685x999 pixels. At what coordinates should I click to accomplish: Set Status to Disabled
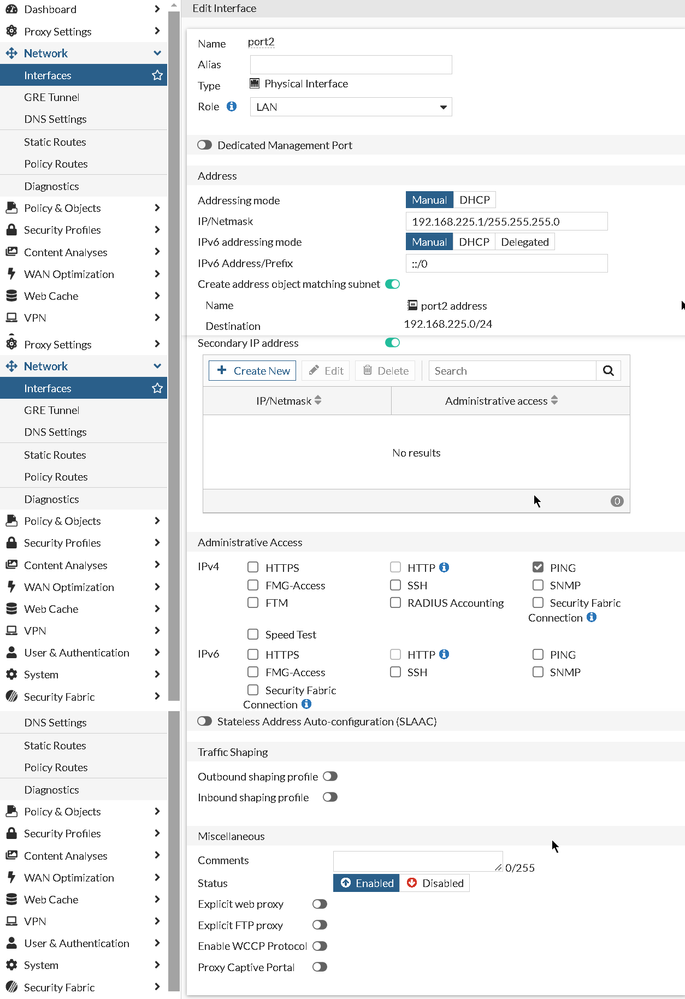(x=436, y=884)
